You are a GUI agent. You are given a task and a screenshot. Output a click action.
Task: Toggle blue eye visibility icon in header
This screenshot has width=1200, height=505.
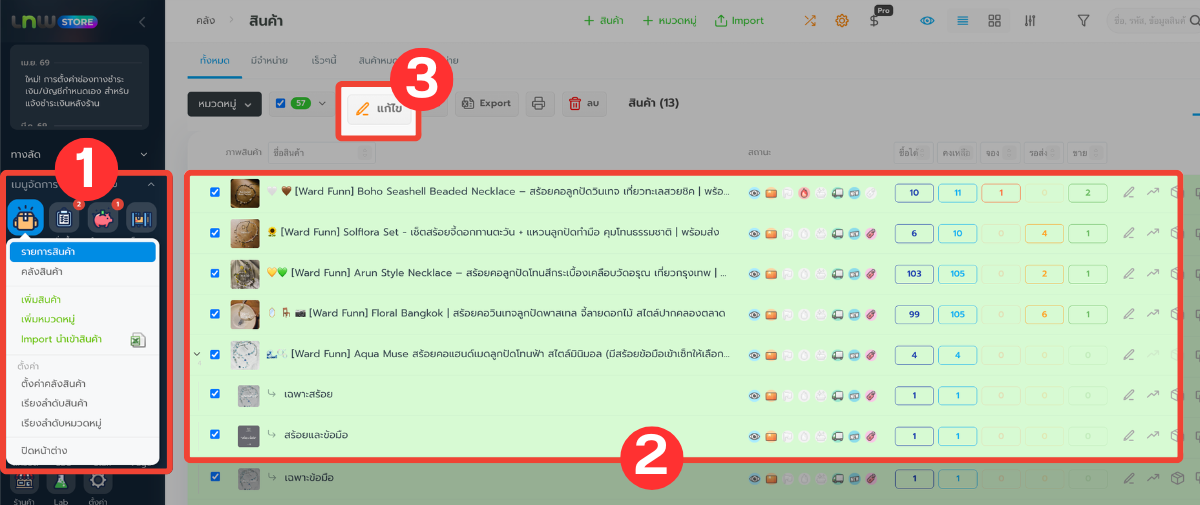pos(928,21)
